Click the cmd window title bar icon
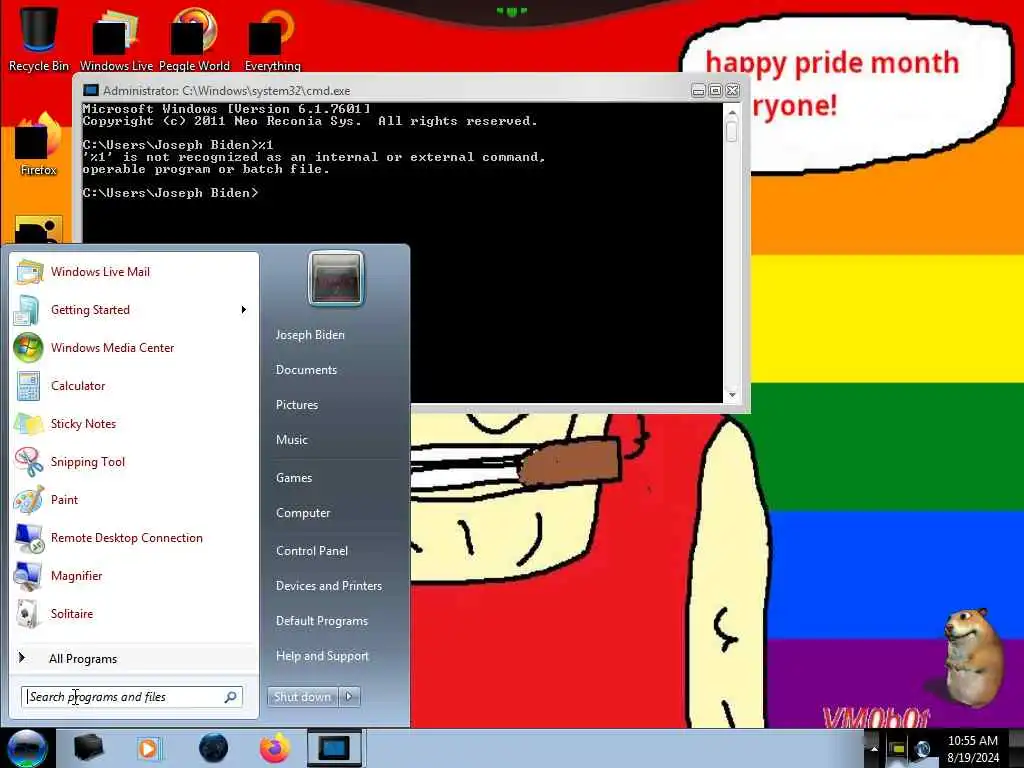 91,90
